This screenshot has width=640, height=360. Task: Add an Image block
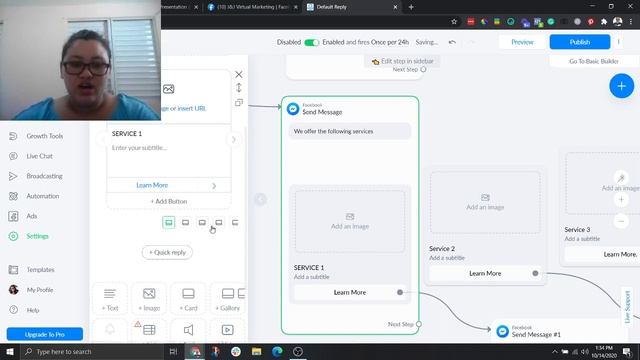point(149,299)
